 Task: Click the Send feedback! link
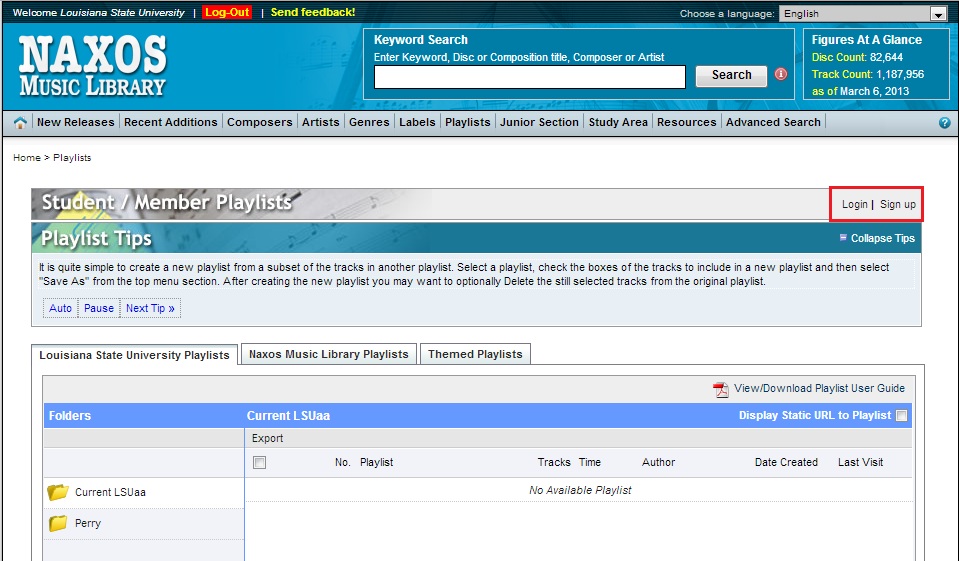pyautogui.click(x=313, y=12)
